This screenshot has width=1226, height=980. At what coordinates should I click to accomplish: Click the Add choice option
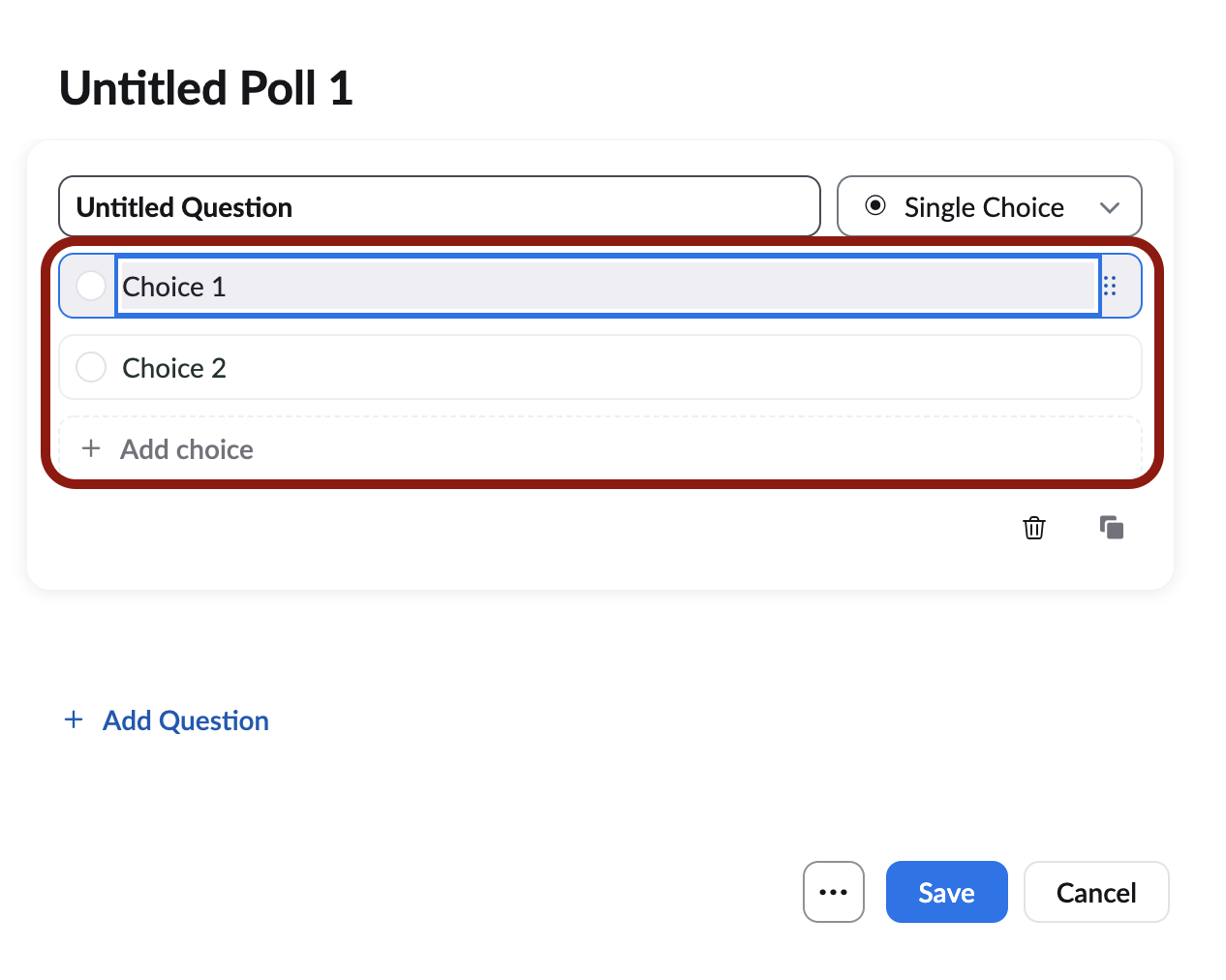[186, 448]
